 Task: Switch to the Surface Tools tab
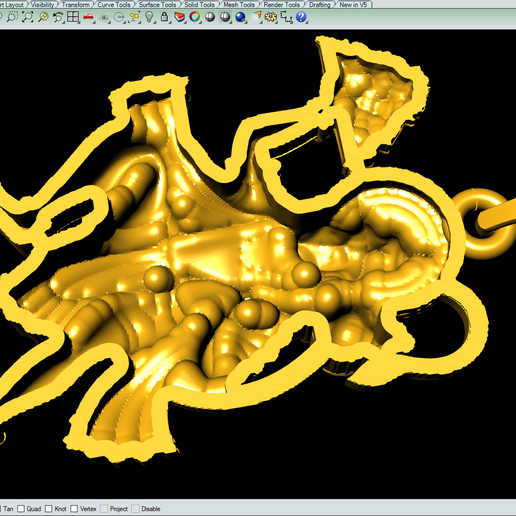click(157, 4)
